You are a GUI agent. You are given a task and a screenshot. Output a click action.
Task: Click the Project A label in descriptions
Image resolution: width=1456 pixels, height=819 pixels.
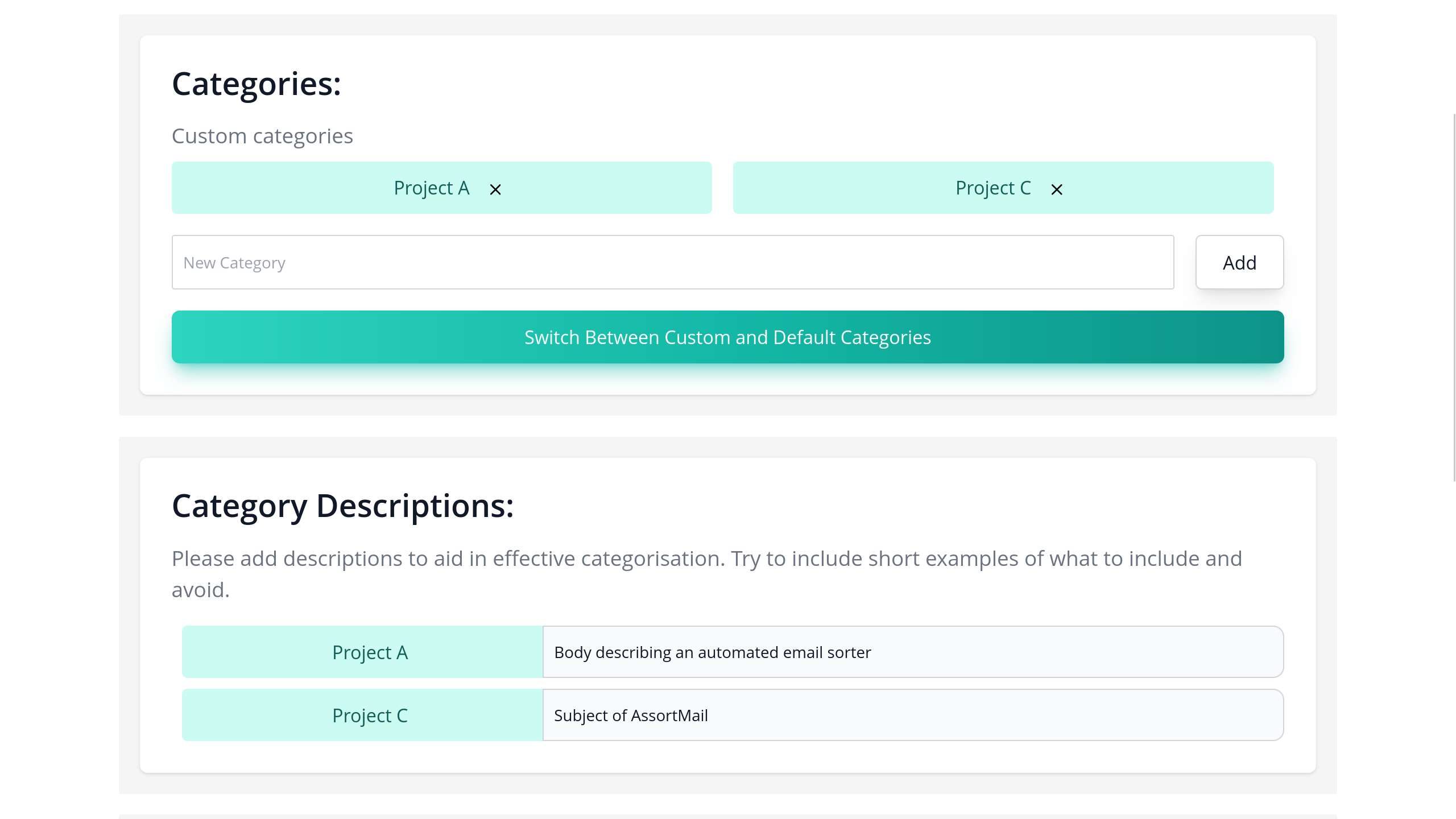tap(370, 652)
